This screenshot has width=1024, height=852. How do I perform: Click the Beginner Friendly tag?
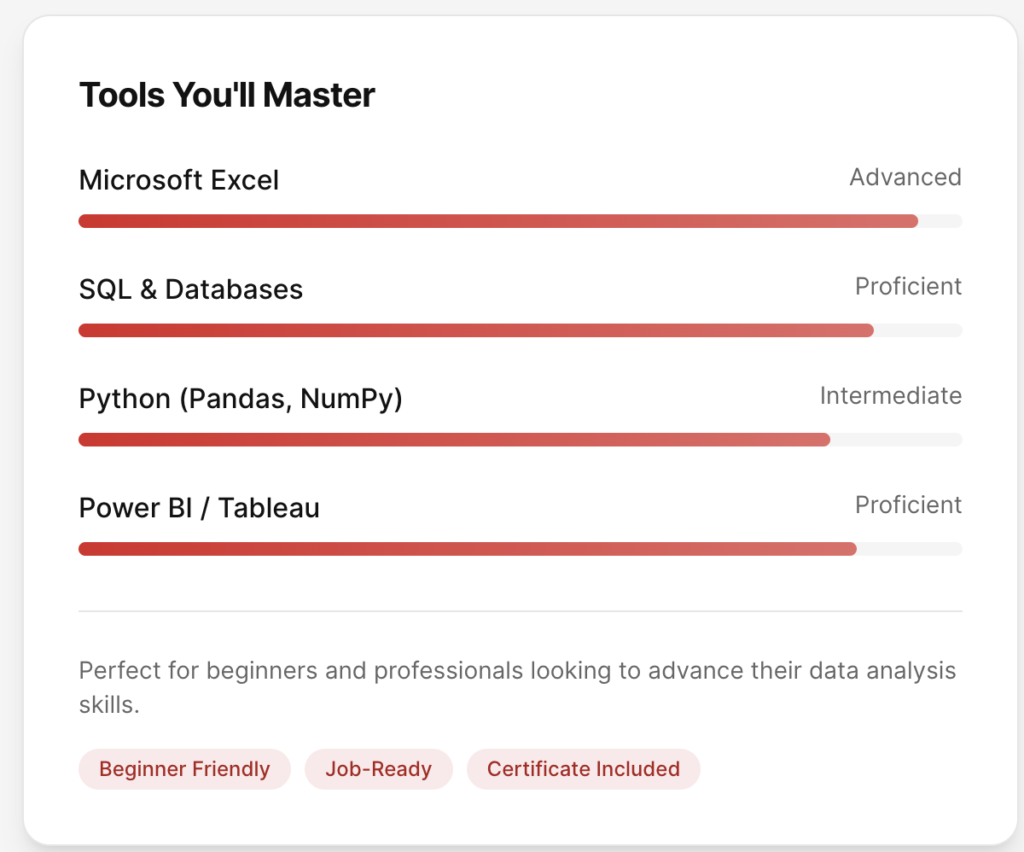point(184,769)
